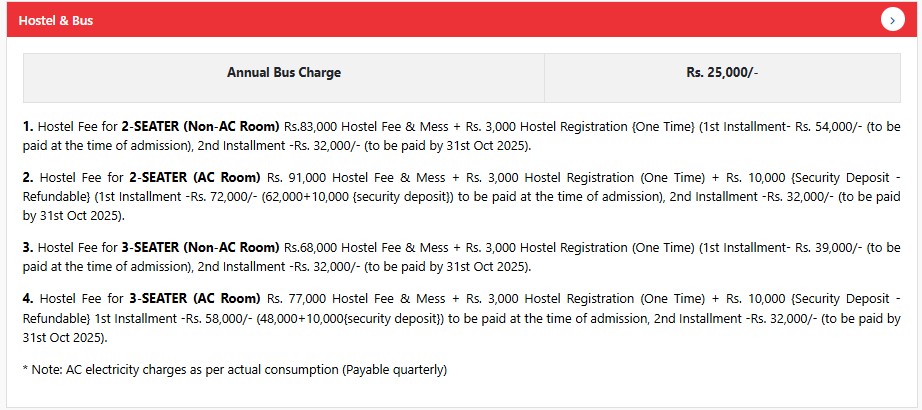This screenshot has width=922, height=410.
Task: Click the 2-SEATER (Non-AC Room) bold label
Action: tap(200, 128)
